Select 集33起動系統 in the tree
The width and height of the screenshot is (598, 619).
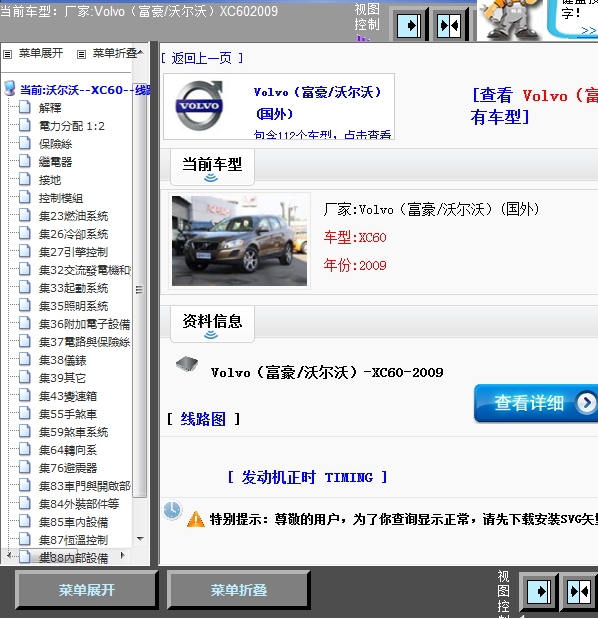point(73,288)
